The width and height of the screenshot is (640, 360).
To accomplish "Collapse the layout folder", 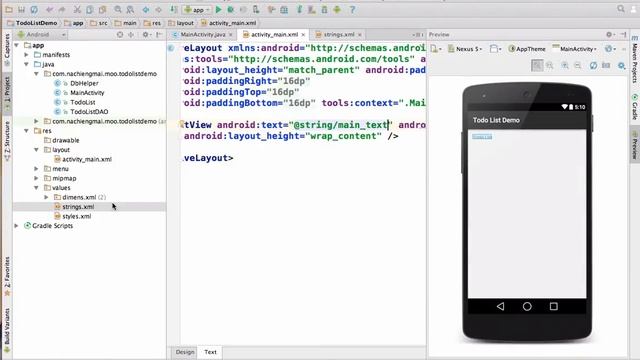I will [36, 150].
